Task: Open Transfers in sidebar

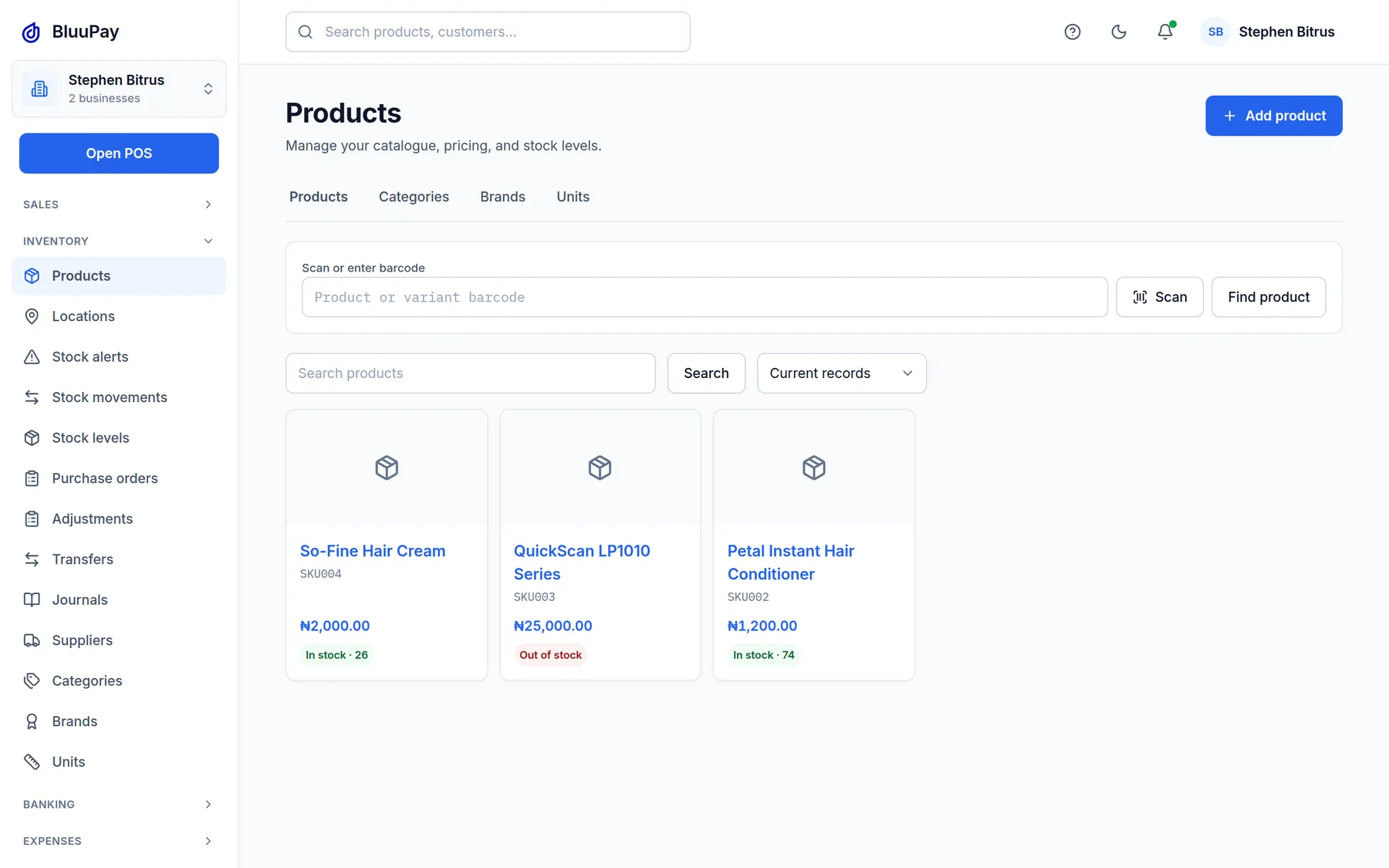Action: click(119, 559)
